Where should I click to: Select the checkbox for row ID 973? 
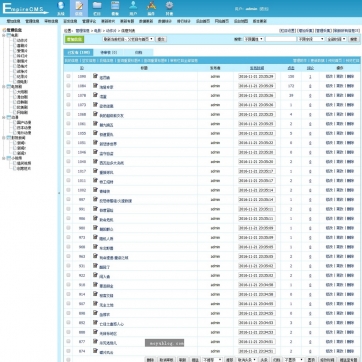click(x=68, y=237)
